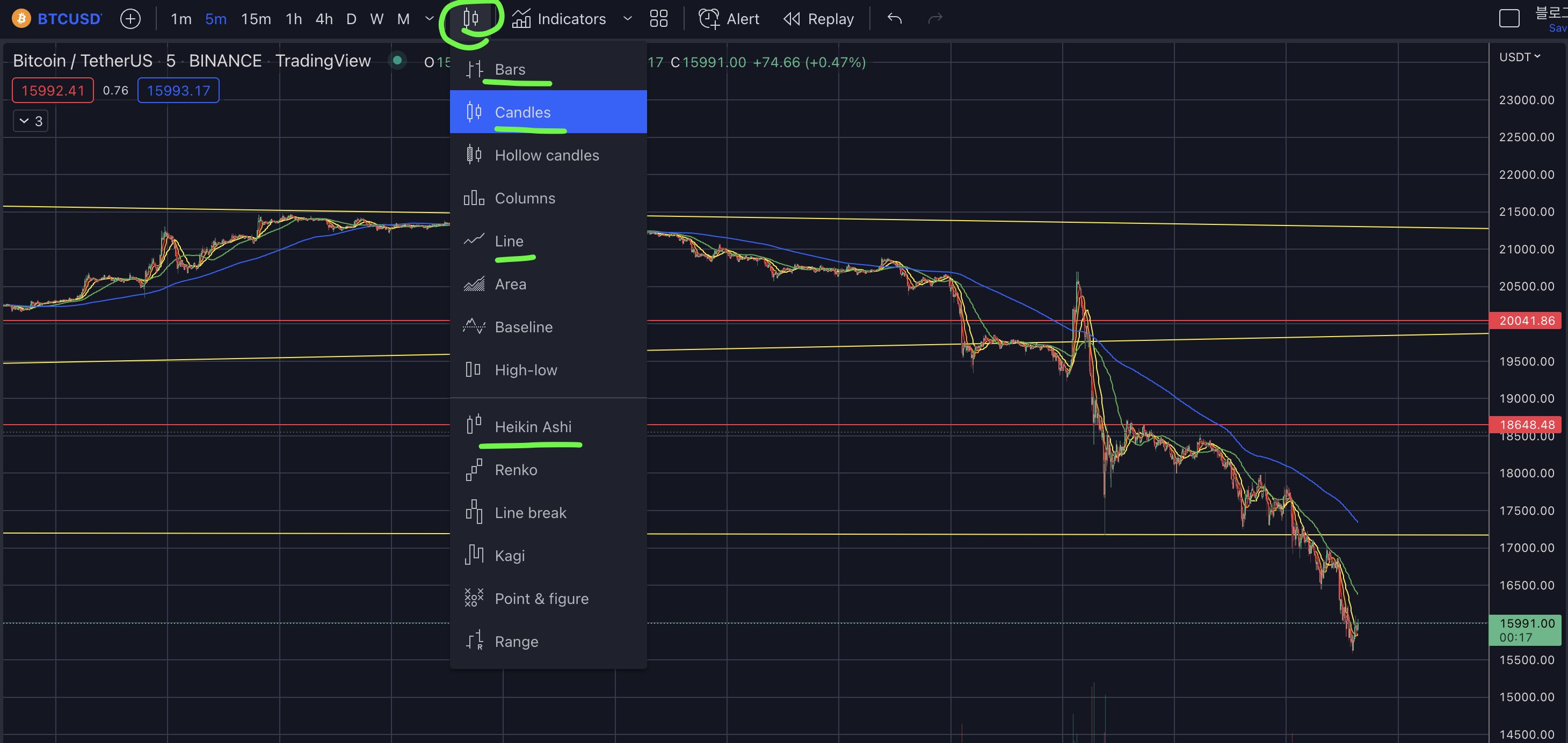Click the BTCUSD symbol search field
This screenshot has height=743, width=1568.
point(68,19)
